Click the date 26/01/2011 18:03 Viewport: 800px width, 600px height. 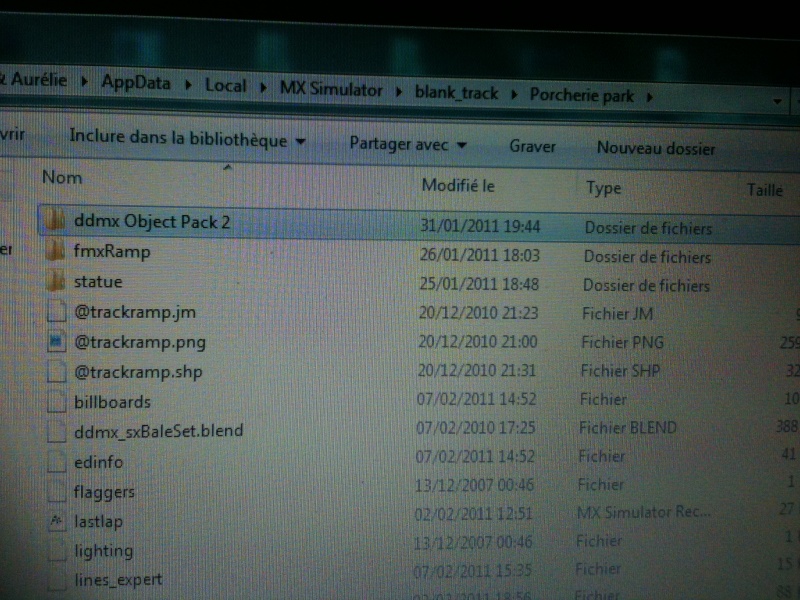pos(480,255)
